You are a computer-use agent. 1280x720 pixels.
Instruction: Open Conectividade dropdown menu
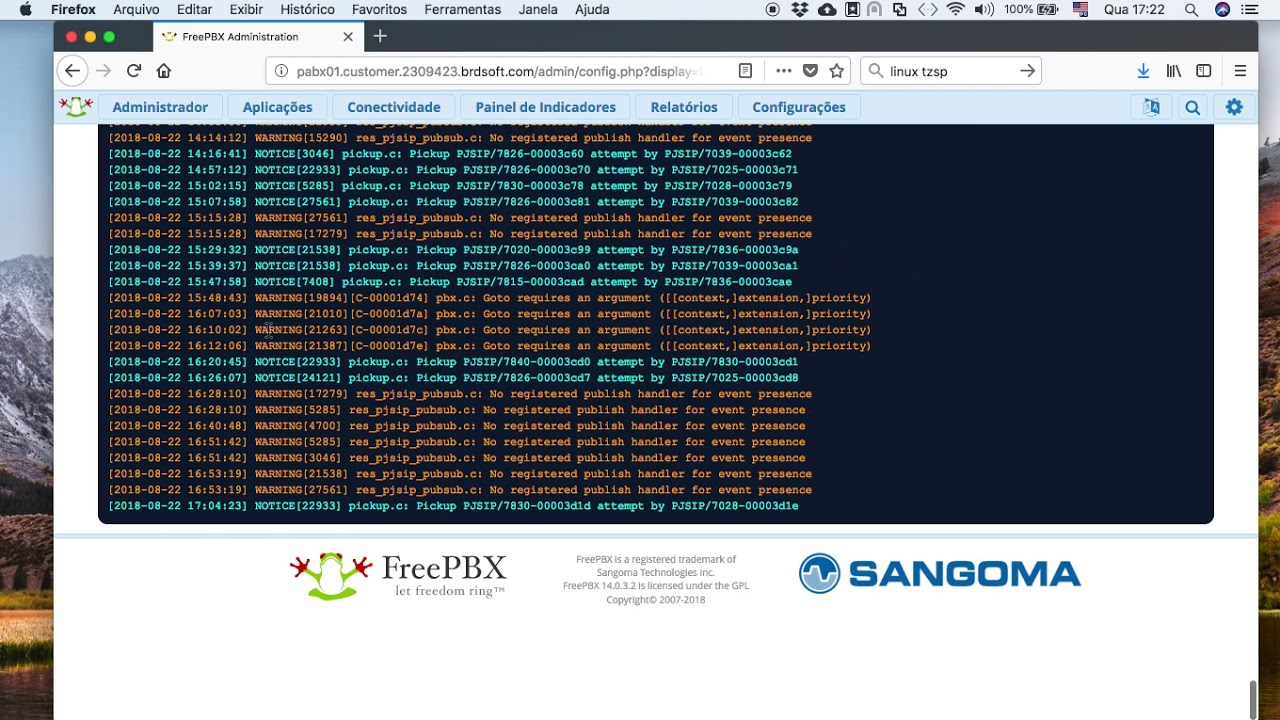393,107
